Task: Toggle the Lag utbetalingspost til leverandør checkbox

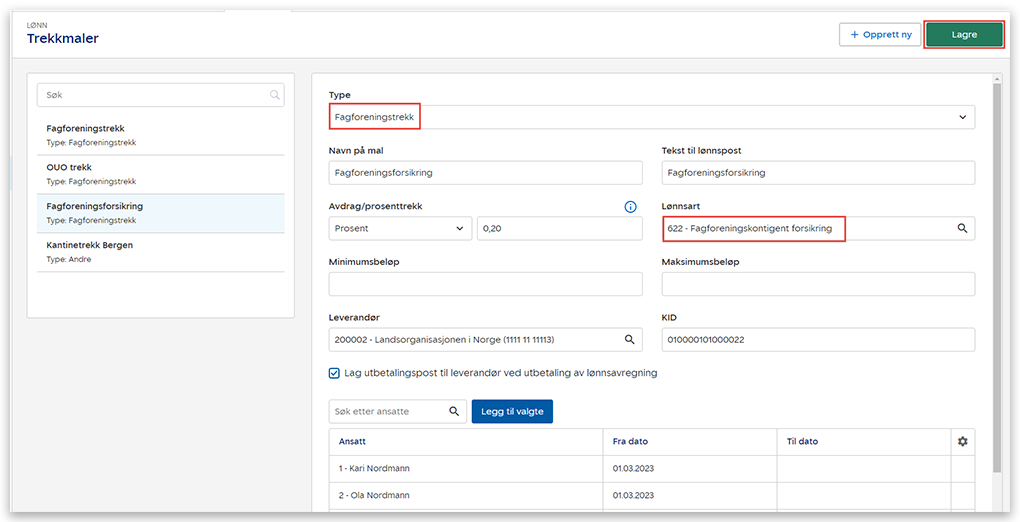Action: [x=334, y=373]
